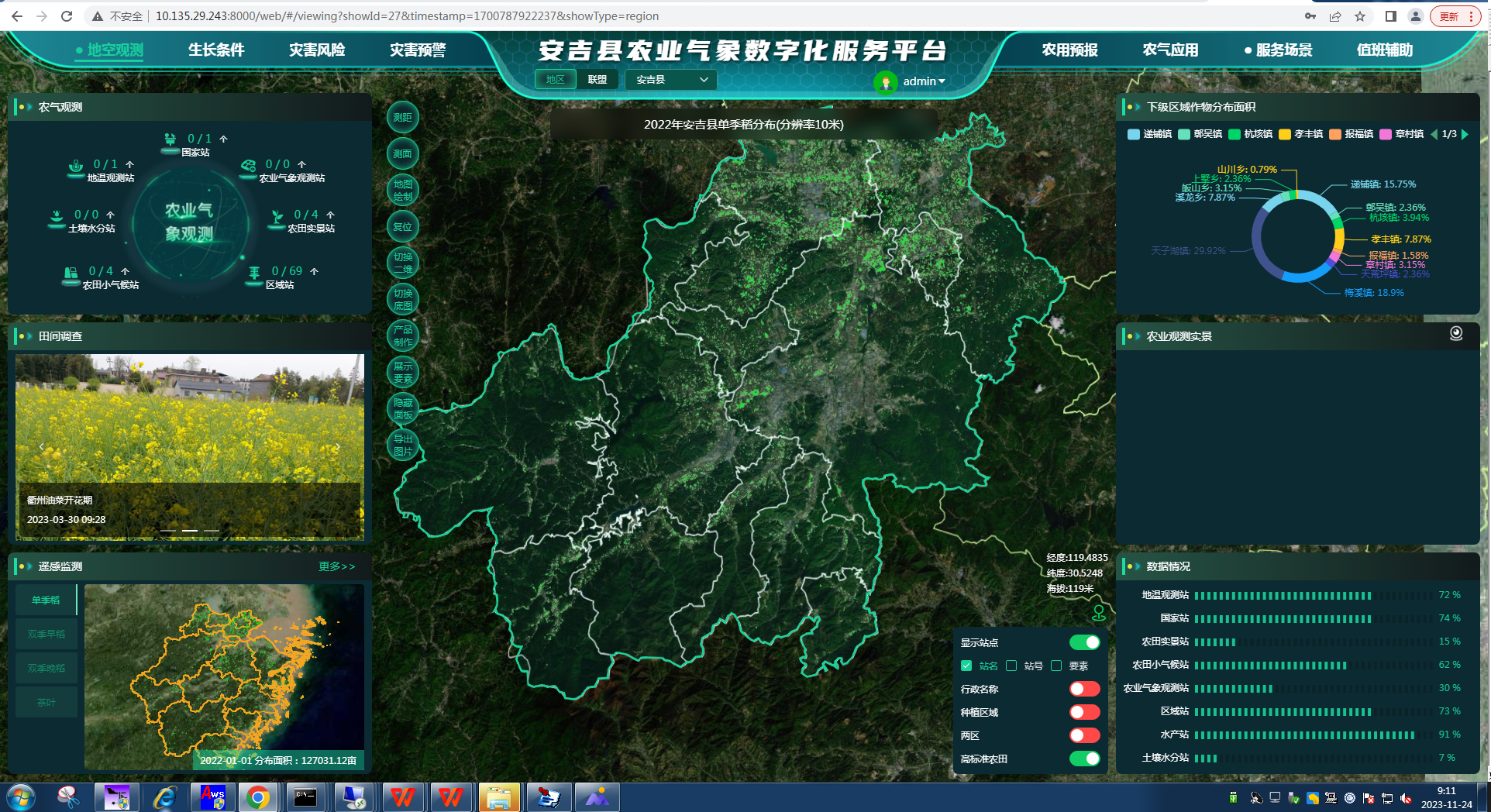Screen dimensions: 1491x812
Task: Click the 测距 distance measuring tool
Action: [x=402, y=118]
